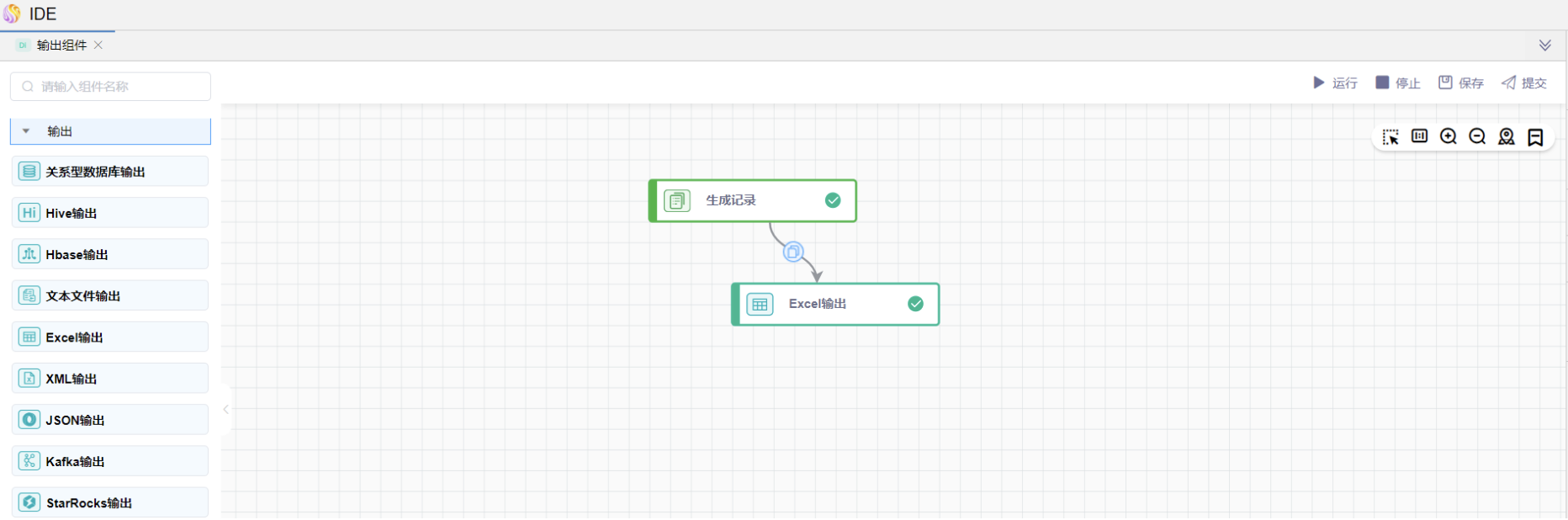Click the copy icon on the connector line
The image size is (1568, 520).
pyautogui.click(x=793, y=252)
